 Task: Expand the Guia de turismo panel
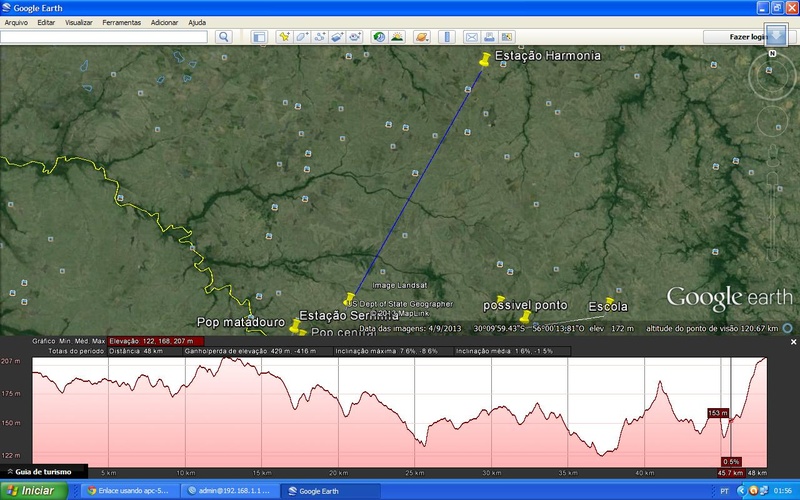click(43, 472)
